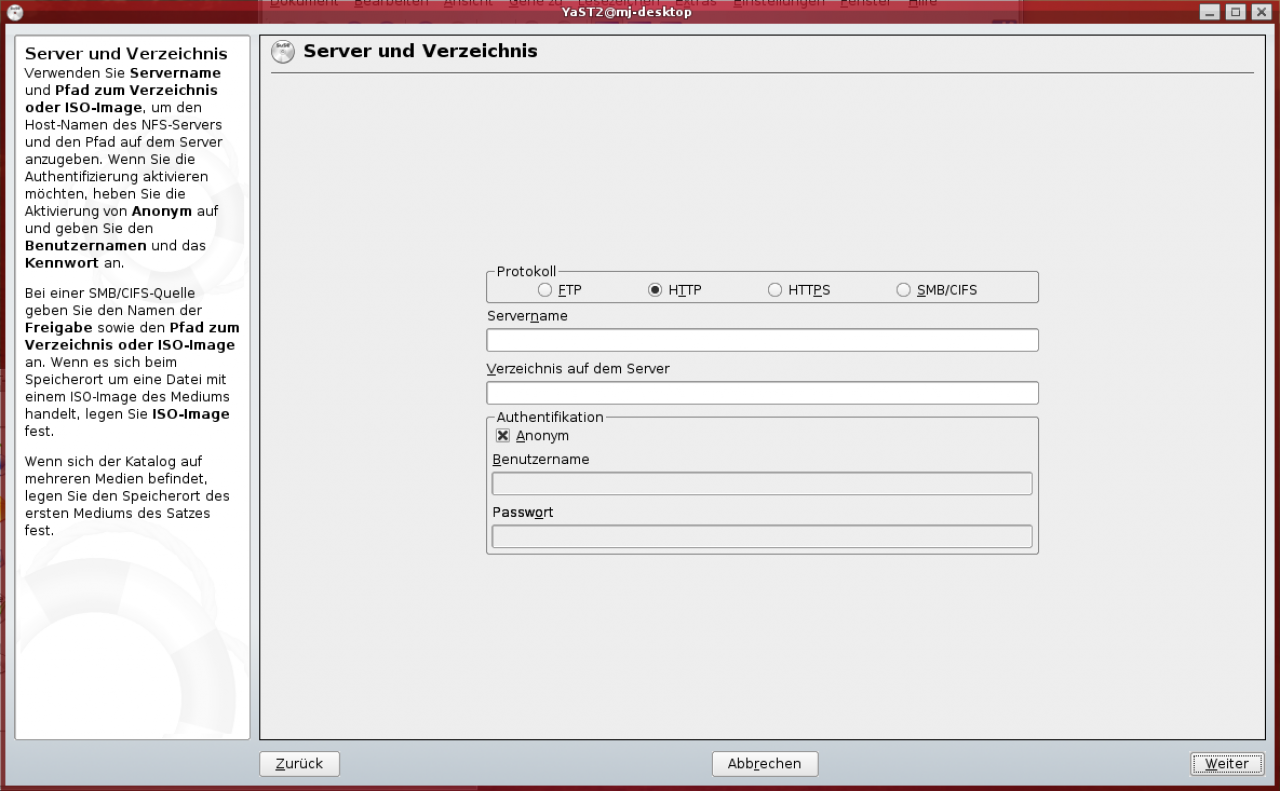This screenshot has height=791, width=1280.
Task: Maximize the YaST2 window
Action: coord(1236,12)
